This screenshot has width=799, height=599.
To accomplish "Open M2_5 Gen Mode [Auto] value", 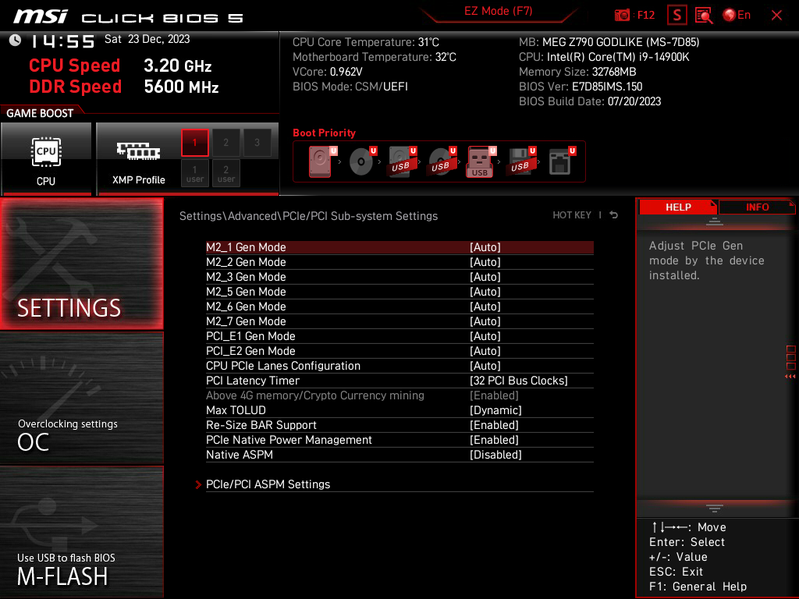I will 485,291.
